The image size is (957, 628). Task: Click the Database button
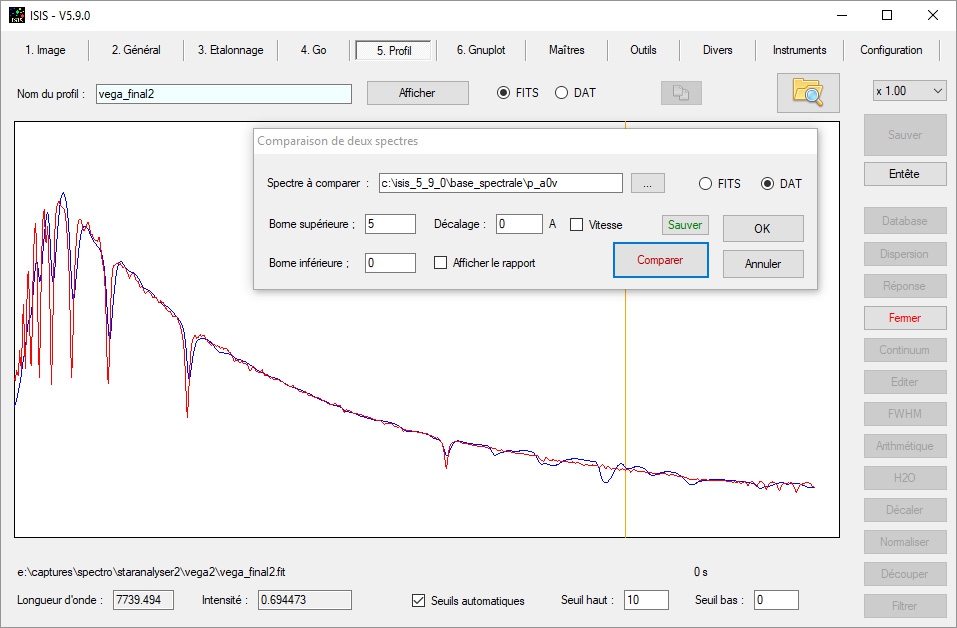click(x=905, y=221)
